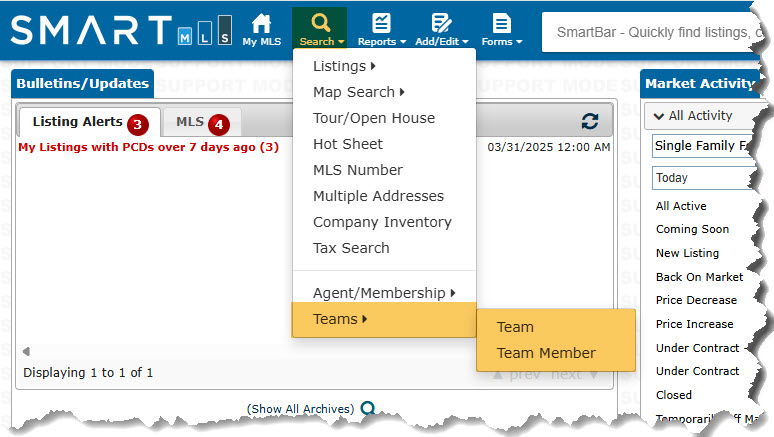Choose Team Member in the submenu
774x437 pixels.
click(x=546, y=353)
